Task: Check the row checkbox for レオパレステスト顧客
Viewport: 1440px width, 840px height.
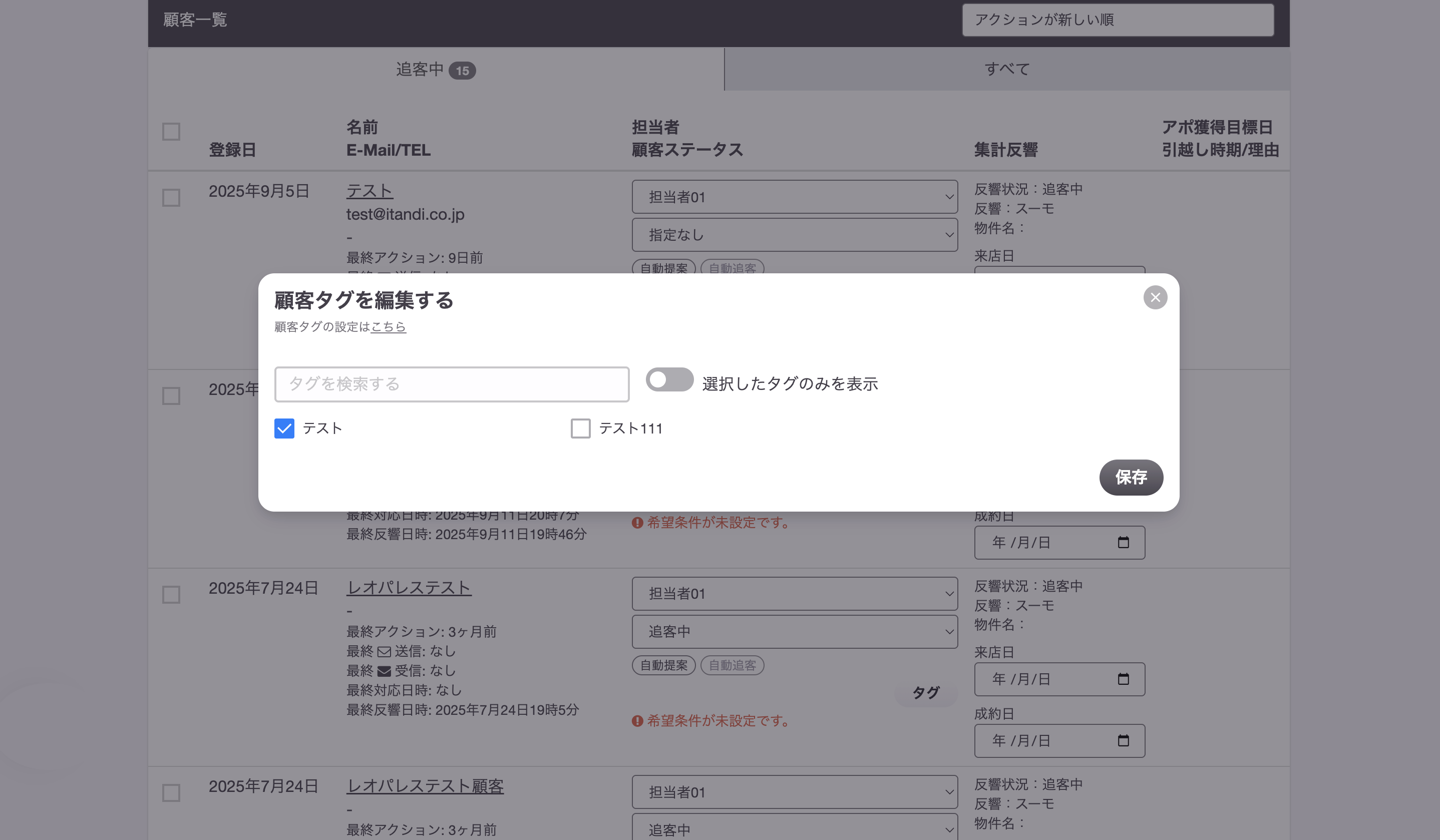Action: pos(171,792)
